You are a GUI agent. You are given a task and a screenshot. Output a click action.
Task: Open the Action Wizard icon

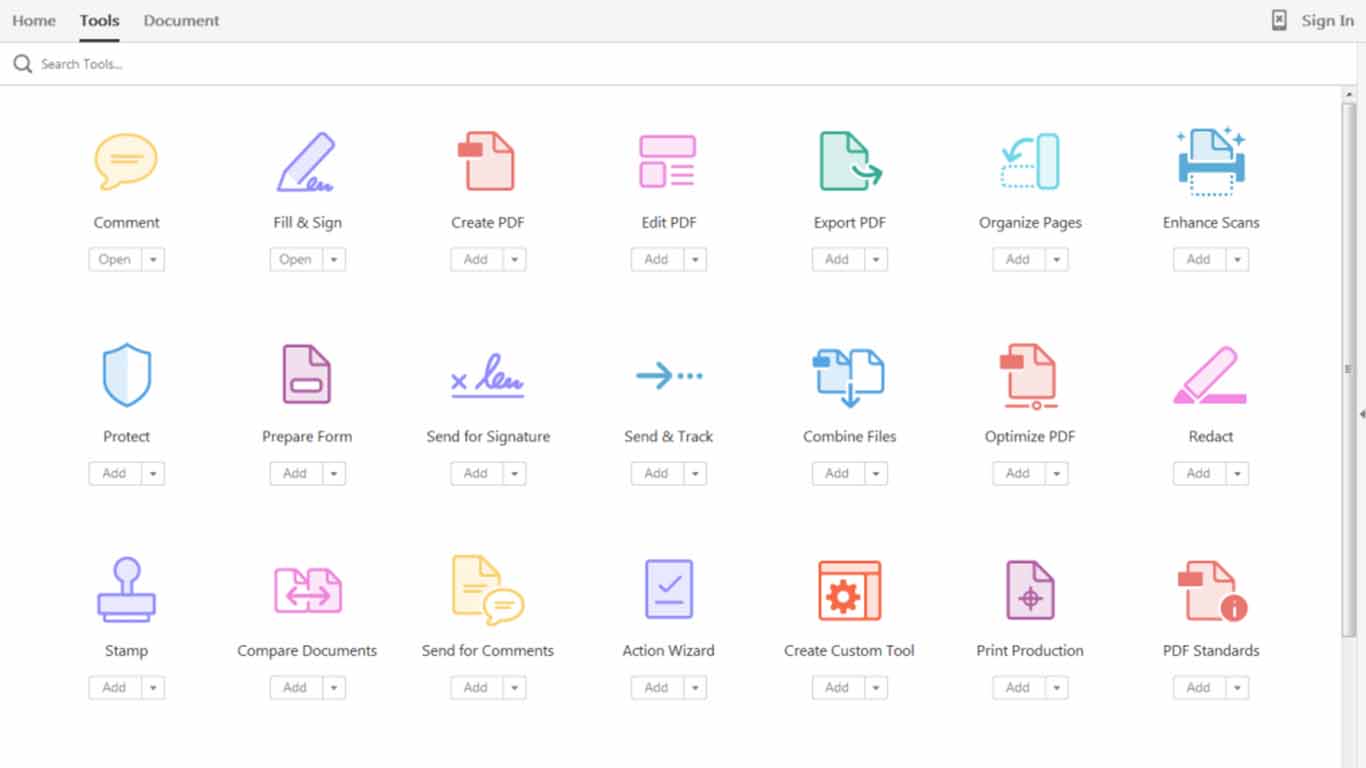(x=668, y=589)
